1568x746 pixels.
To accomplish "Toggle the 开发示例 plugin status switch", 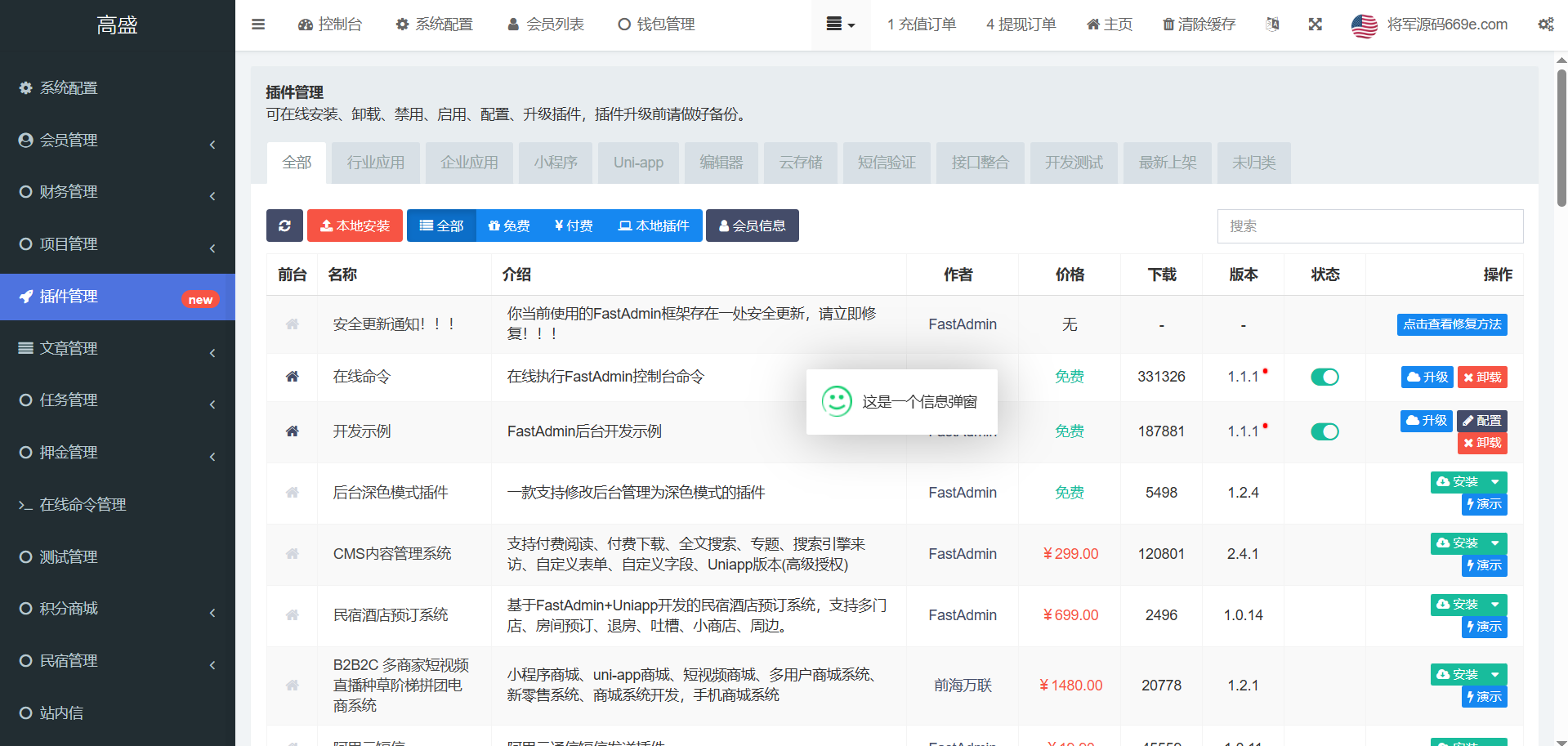I will pos(1325,431).
